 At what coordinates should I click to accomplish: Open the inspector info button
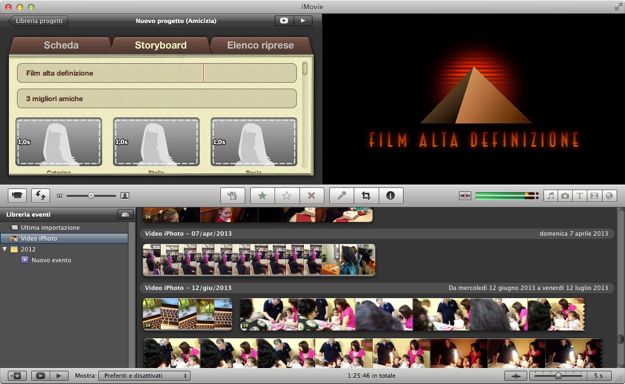(391, 195)
